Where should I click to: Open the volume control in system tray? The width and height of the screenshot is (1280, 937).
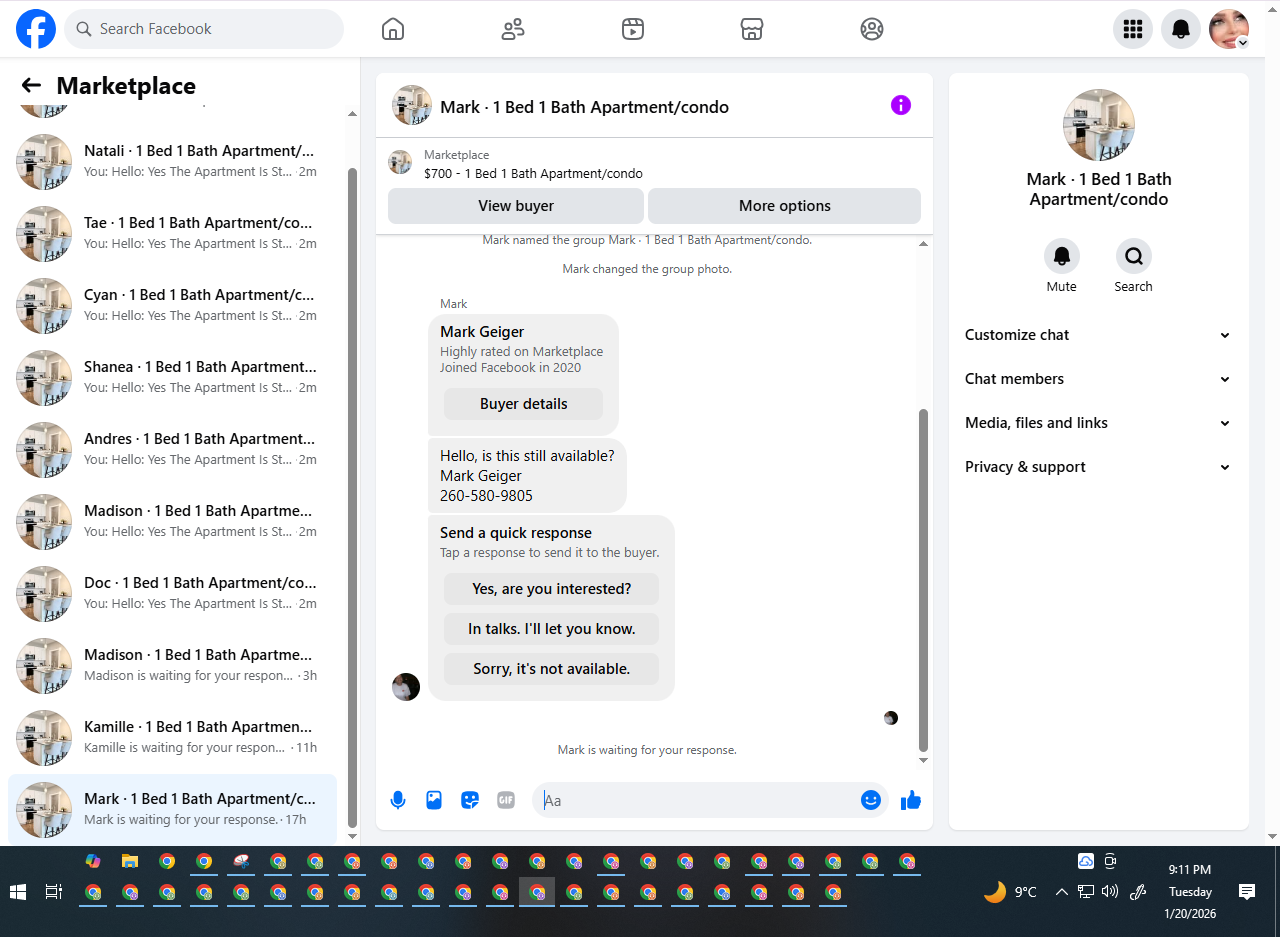click(x=1110, y=892)
